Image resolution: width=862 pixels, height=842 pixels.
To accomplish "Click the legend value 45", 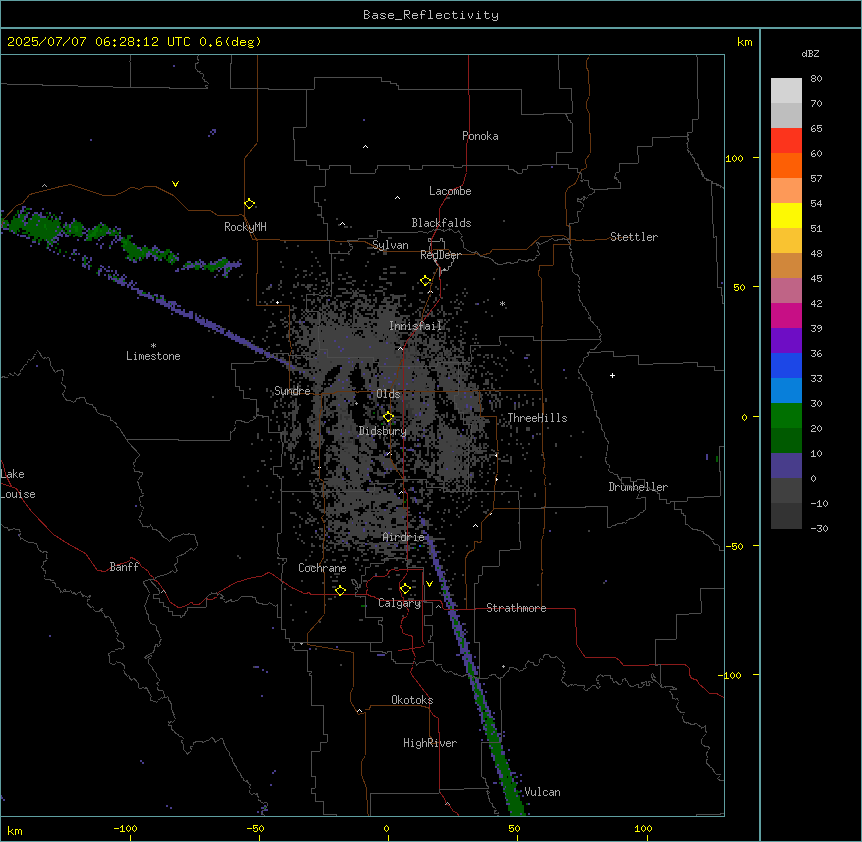I will 816,278.
